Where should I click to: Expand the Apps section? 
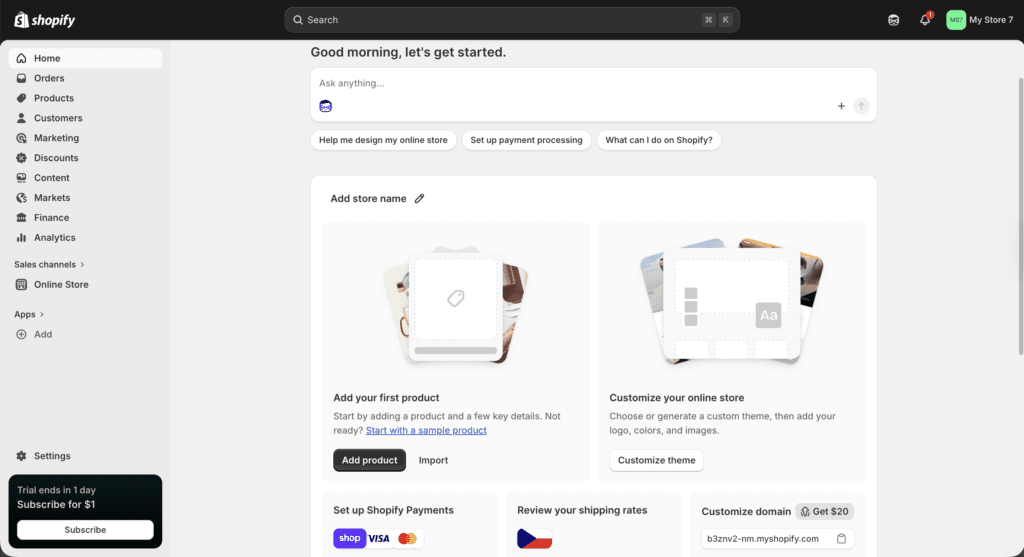point(29,314)
